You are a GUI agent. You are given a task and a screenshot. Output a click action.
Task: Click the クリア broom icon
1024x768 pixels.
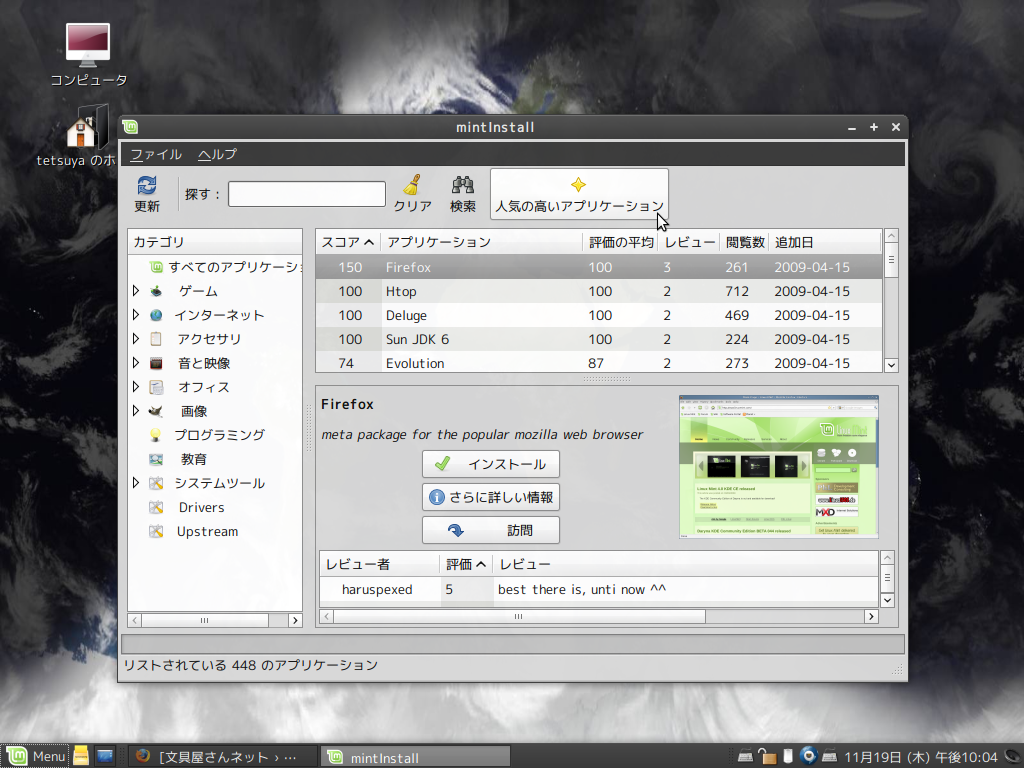pos(412,185)
